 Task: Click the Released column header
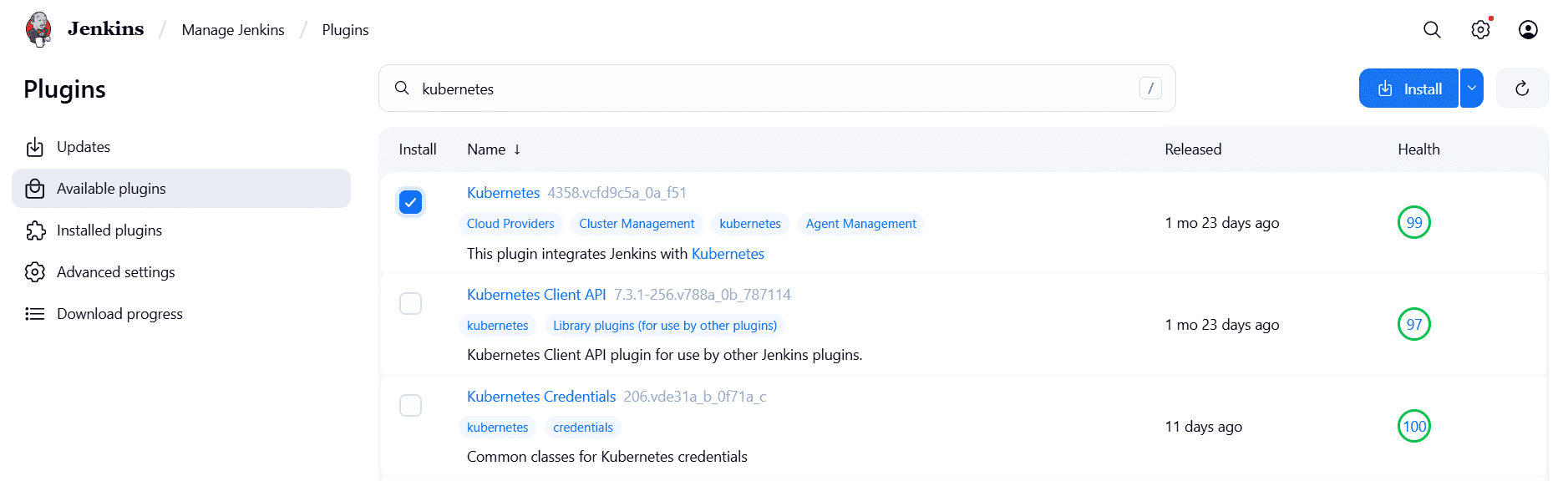(x=1193, y=149)
